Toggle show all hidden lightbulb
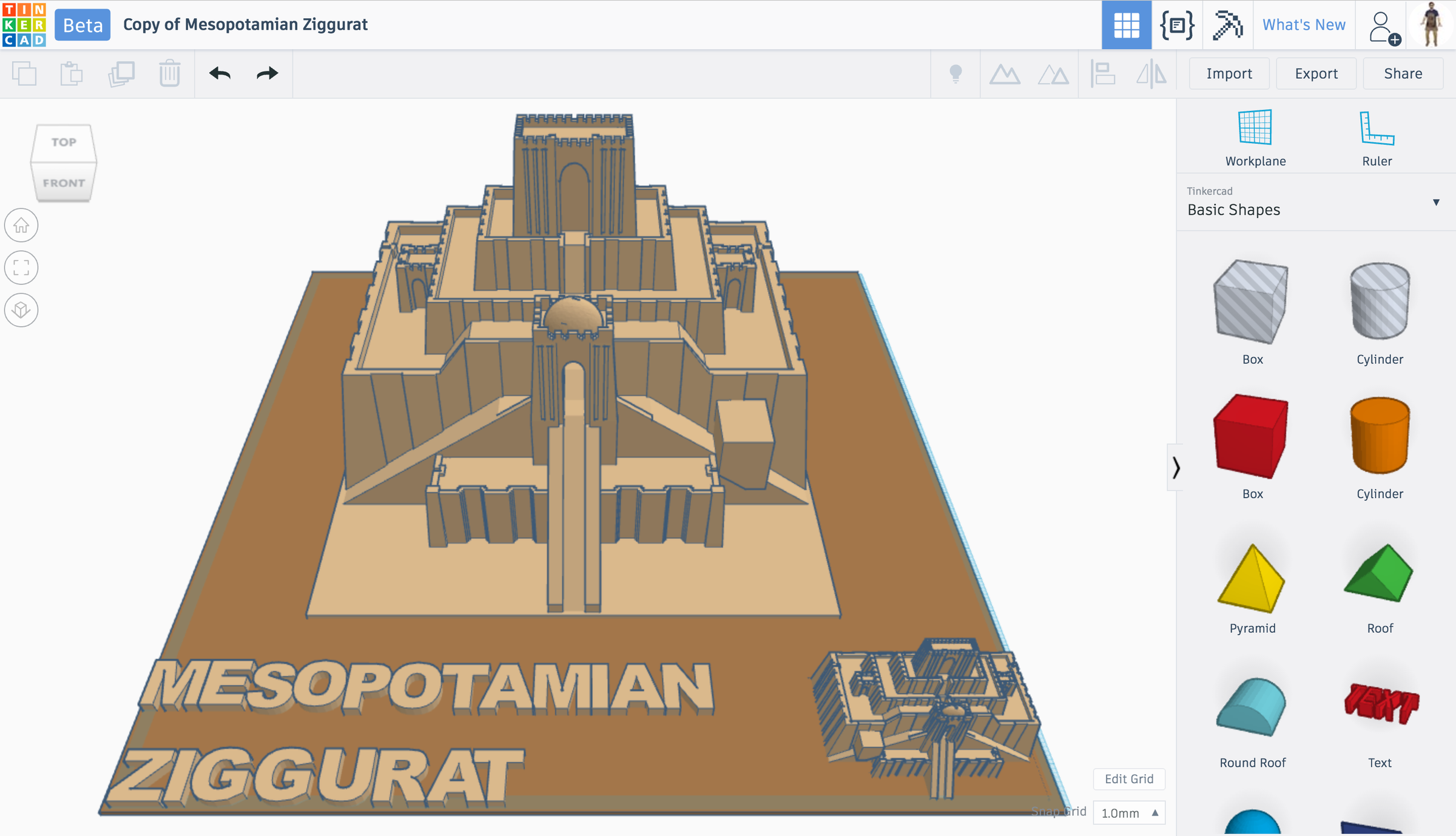 click(x=955, y=74)
